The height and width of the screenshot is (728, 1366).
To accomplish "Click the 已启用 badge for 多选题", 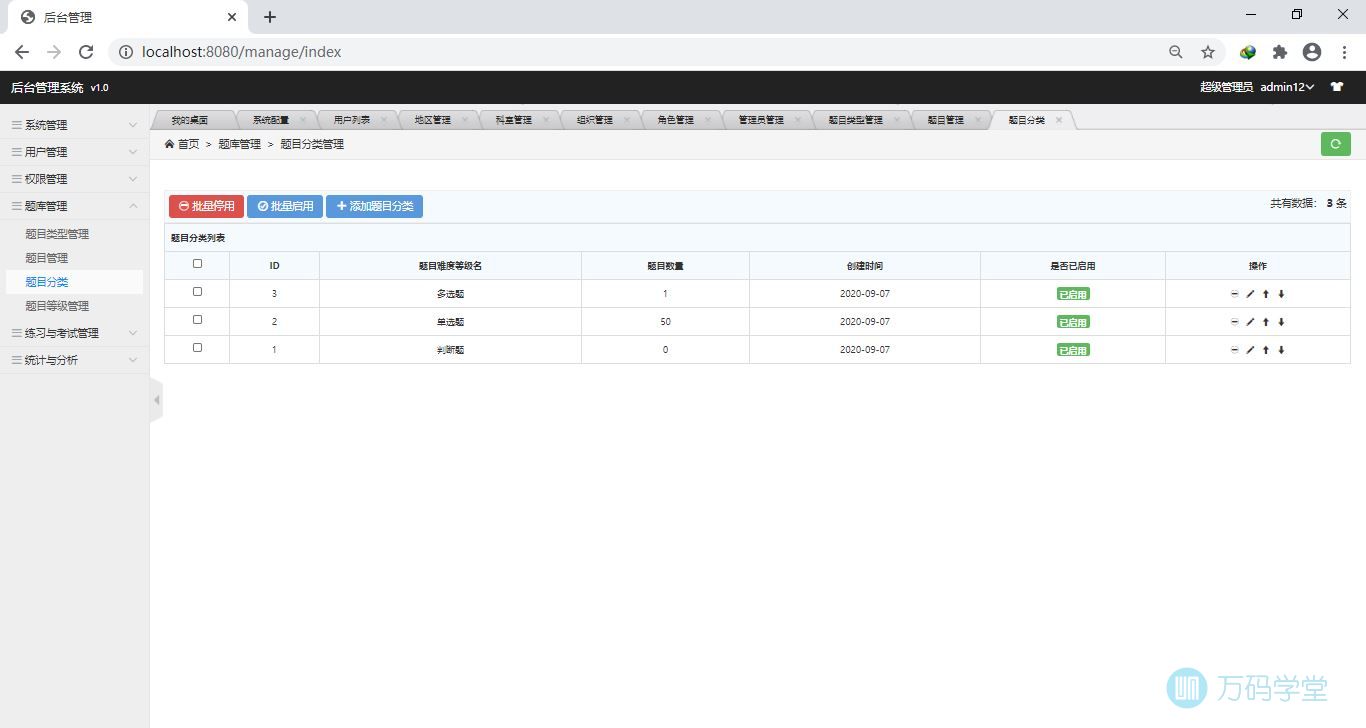I will 1073,294.
